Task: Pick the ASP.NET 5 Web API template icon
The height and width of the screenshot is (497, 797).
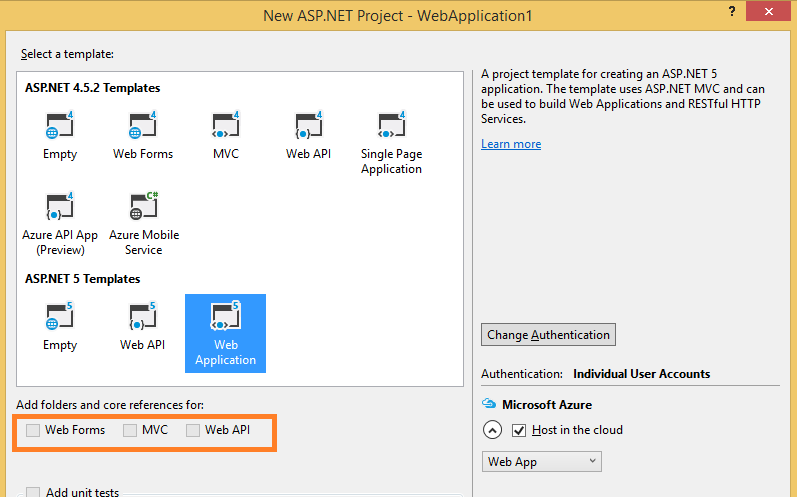Action: pyautogui.click(x=142, y=316)
